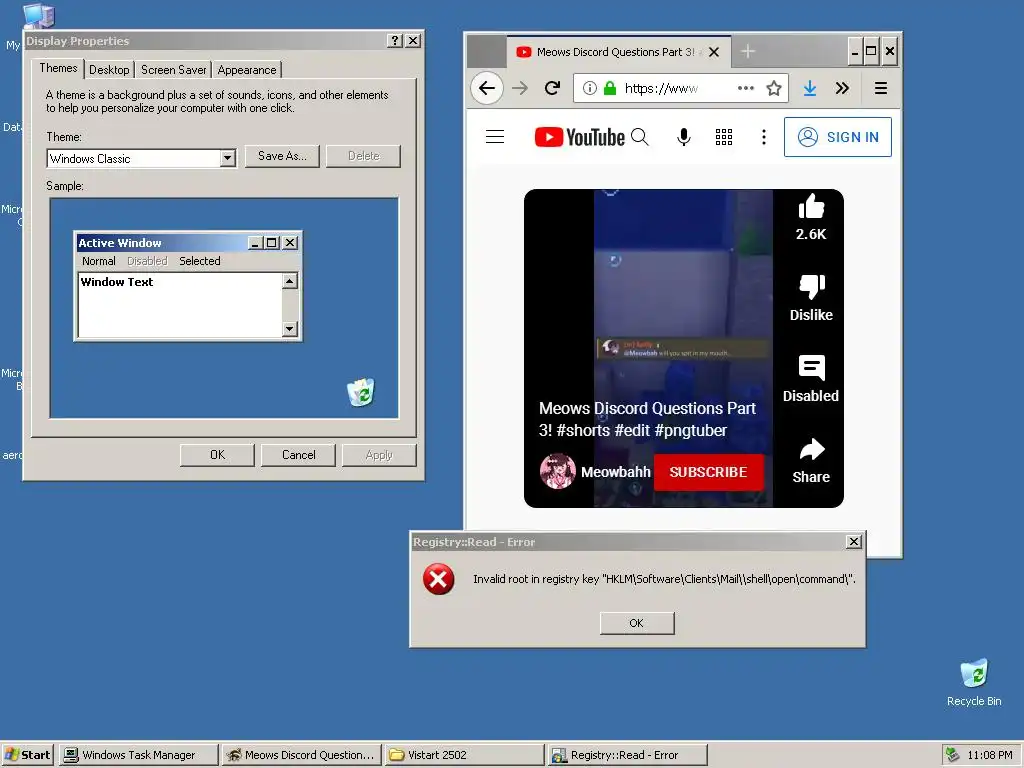
Task: Click the browser back arrow button
Action: pyautogui.click(x=487, y=88)
